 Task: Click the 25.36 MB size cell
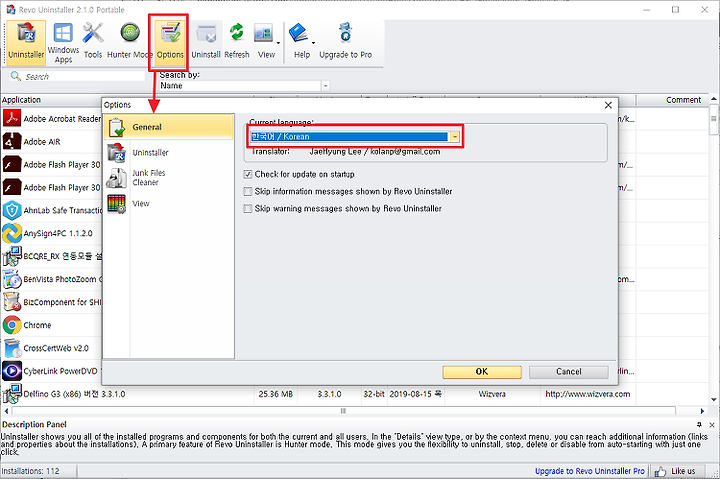276,394
